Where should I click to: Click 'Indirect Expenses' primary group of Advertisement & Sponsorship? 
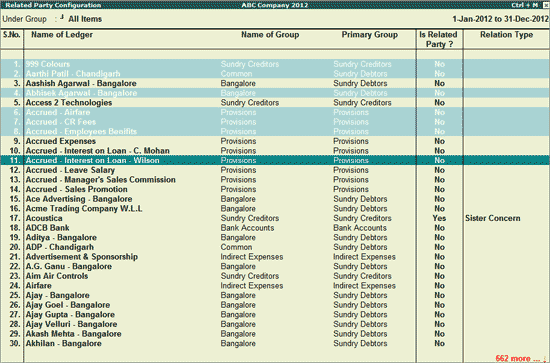(364, 257)
